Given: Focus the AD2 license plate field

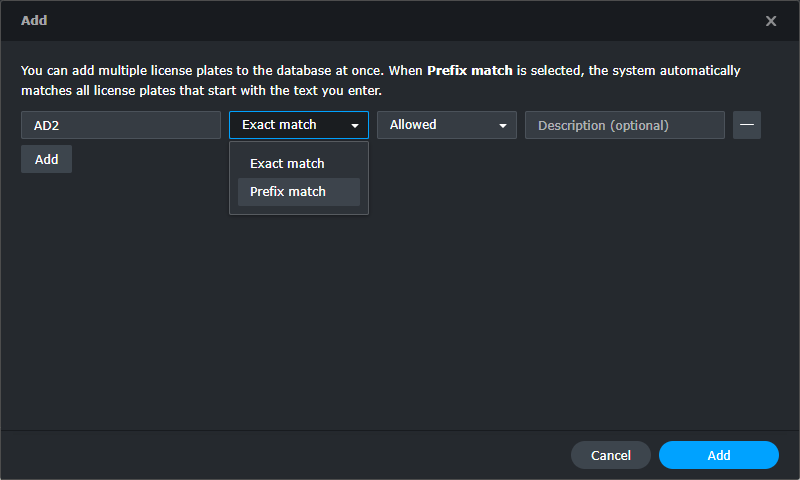Looking at the screenshot, I should coord(121,125).
